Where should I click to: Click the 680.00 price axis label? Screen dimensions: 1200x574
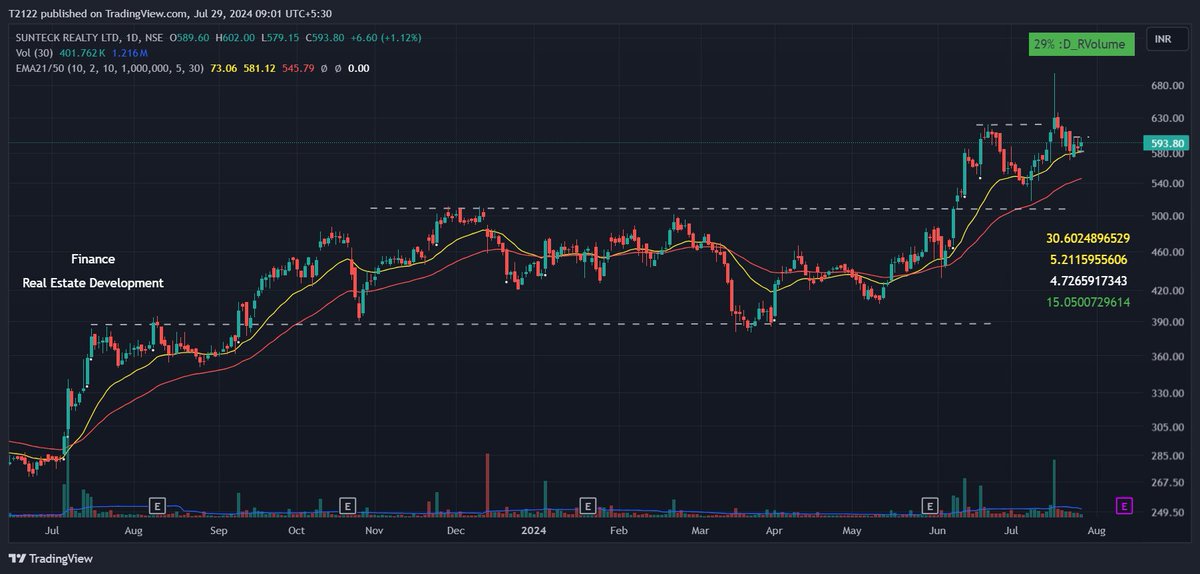coord(1167,86)
